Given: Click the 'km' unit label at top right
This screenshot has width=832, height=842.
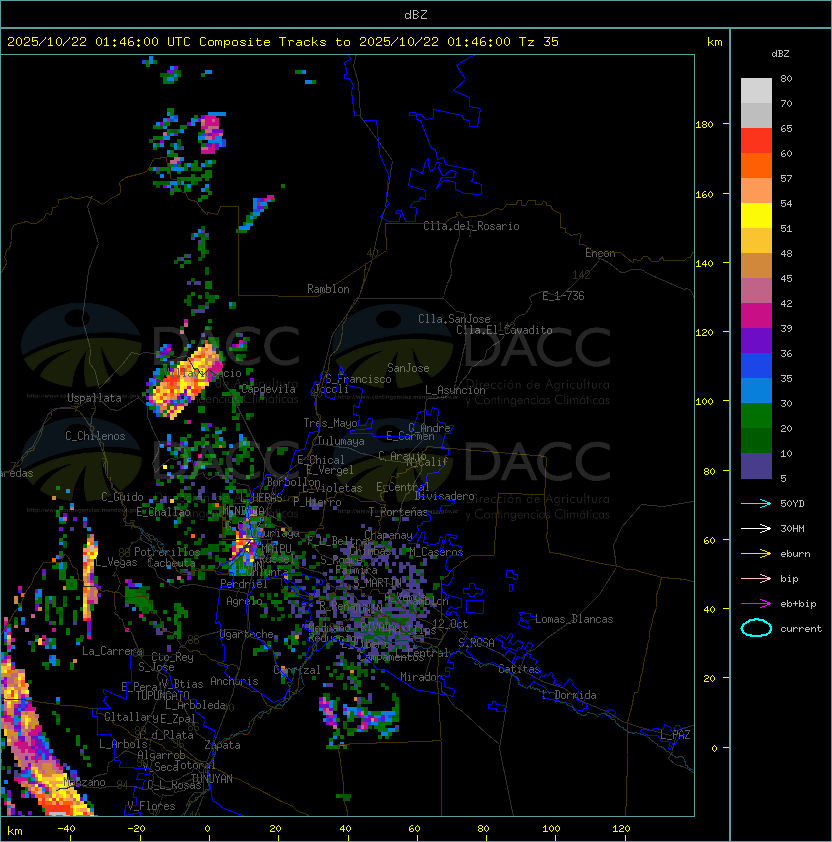Looking at the screenshot, I should 714,42.
